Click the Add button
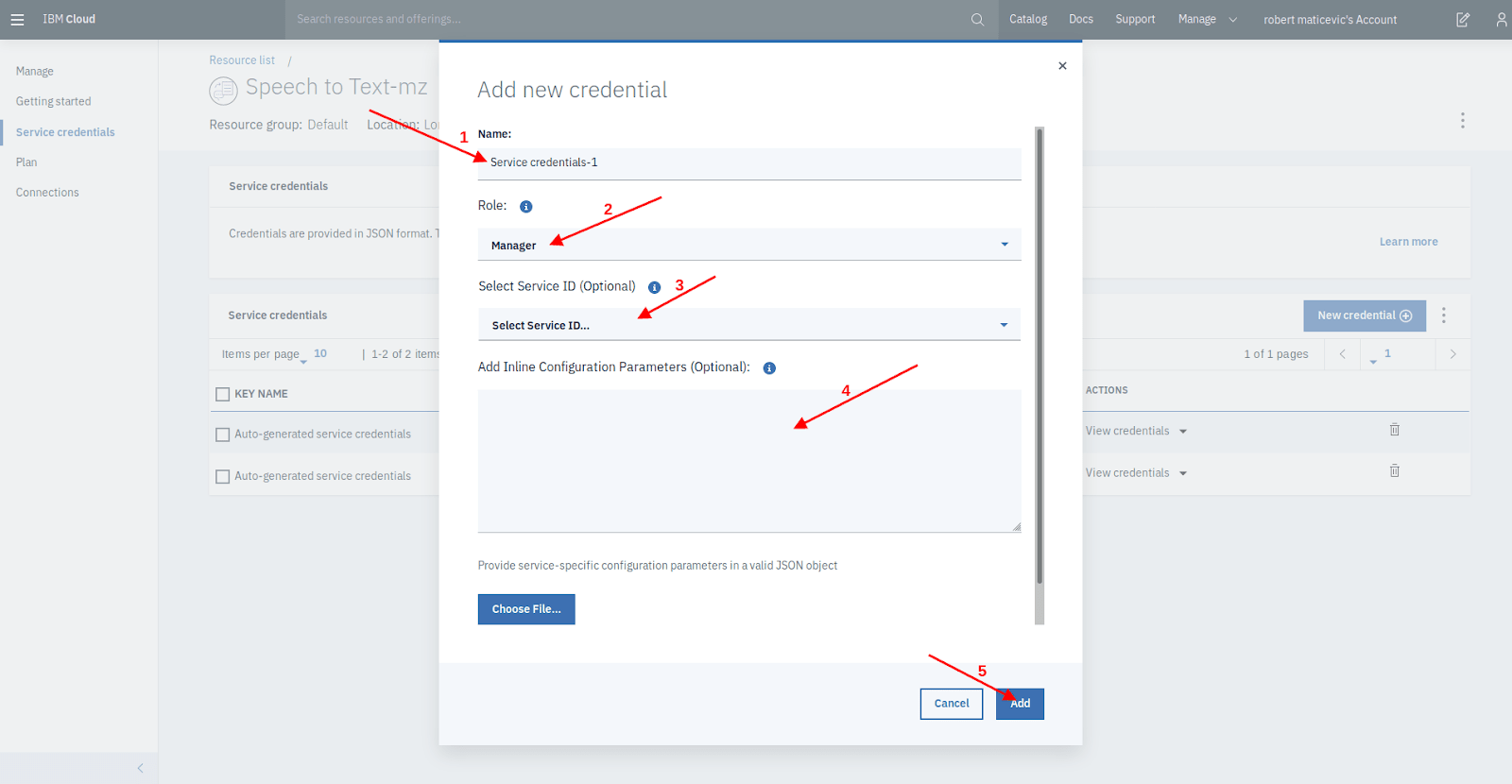The width and height of the screenshot is (1512, 784). 1020,704
